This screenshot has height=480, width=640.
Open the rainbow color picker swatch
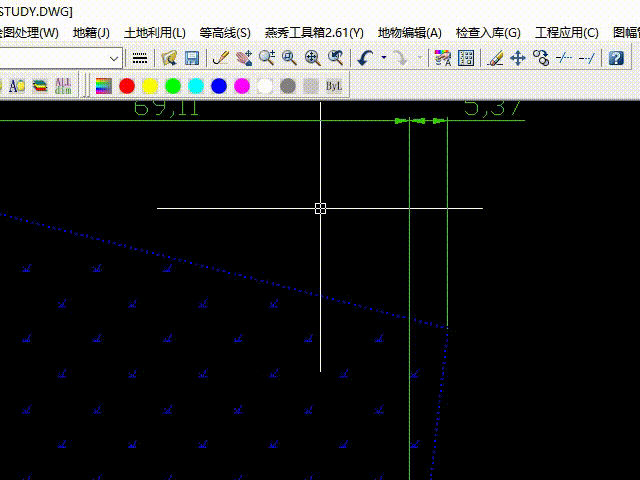[x=104, y=86]
